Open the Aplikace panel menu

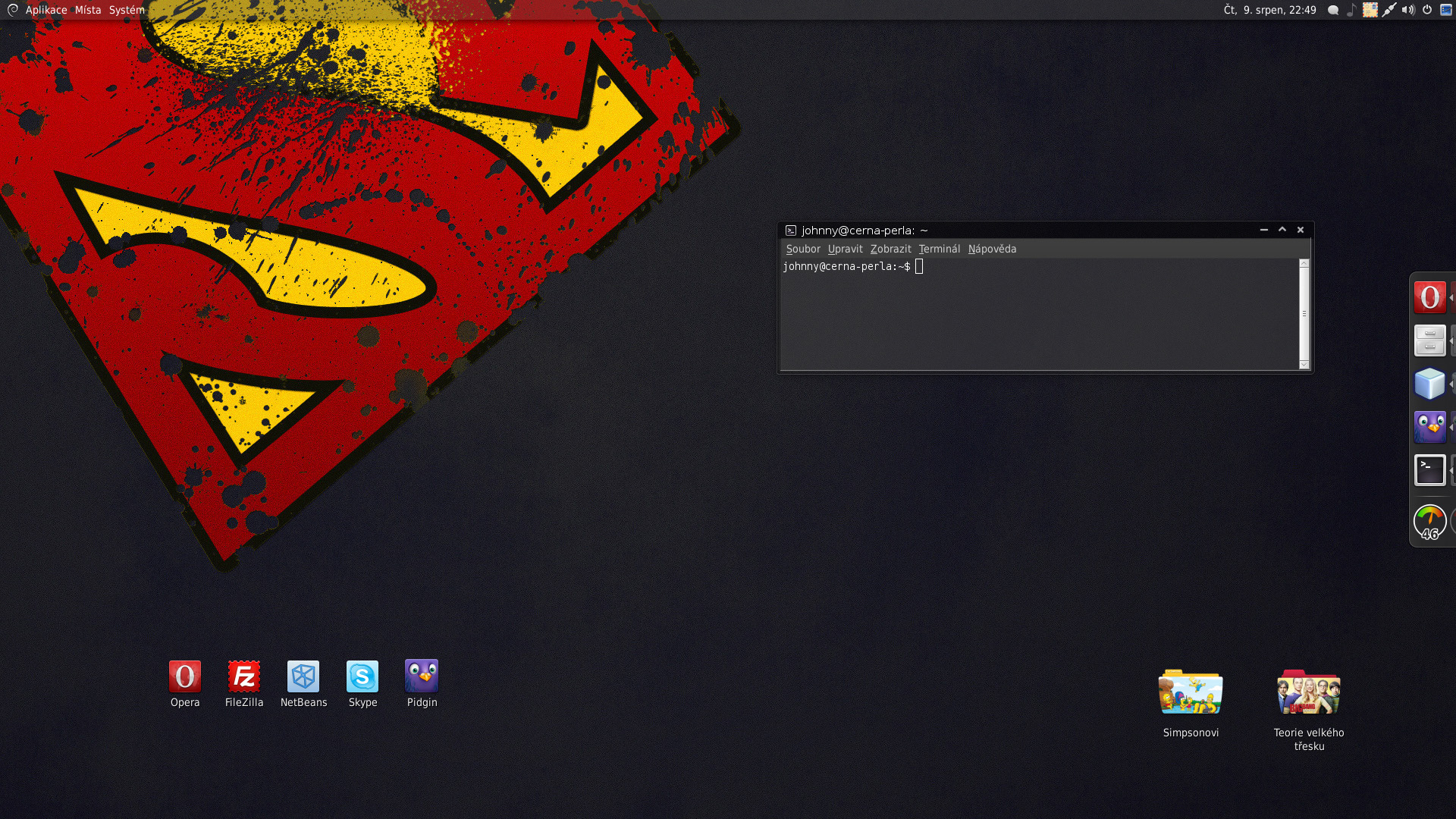coord(46,10)
